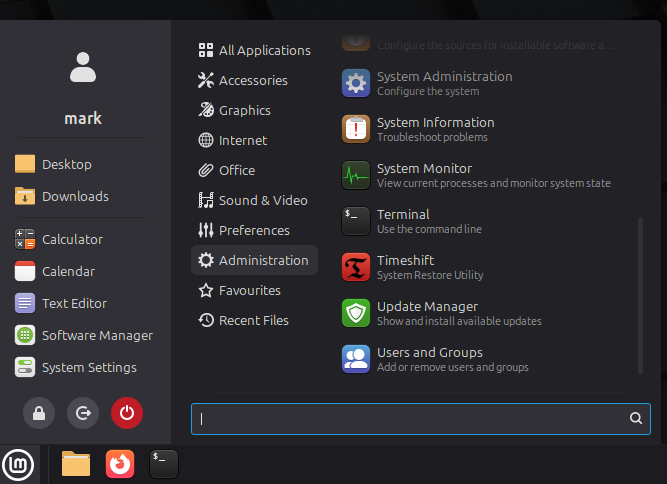667x484 pixels.
Task: Select the Internet category
Action: pyautogui.click(x=254, y=140)
